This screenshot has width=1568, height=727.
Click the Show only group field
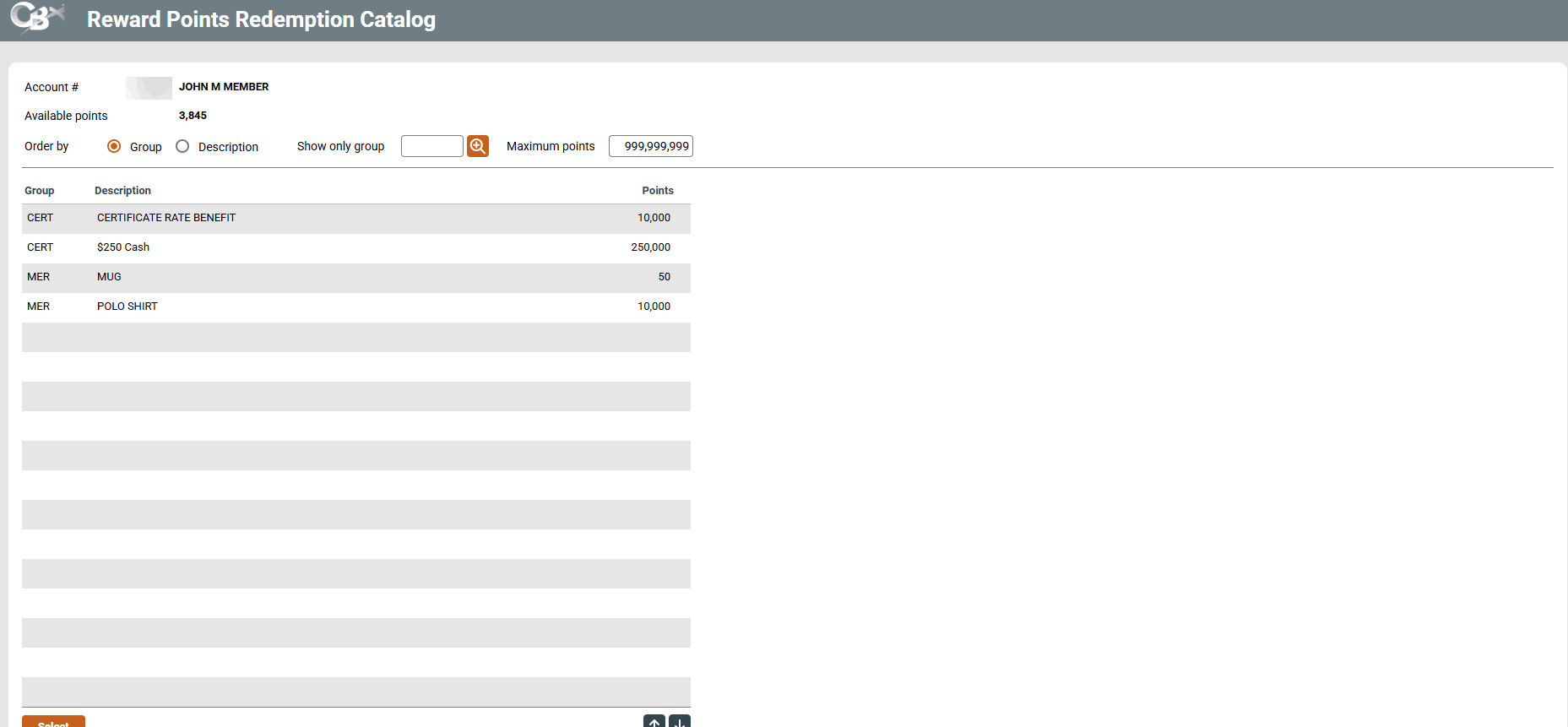pyautogui.click(x=431, y=146)
